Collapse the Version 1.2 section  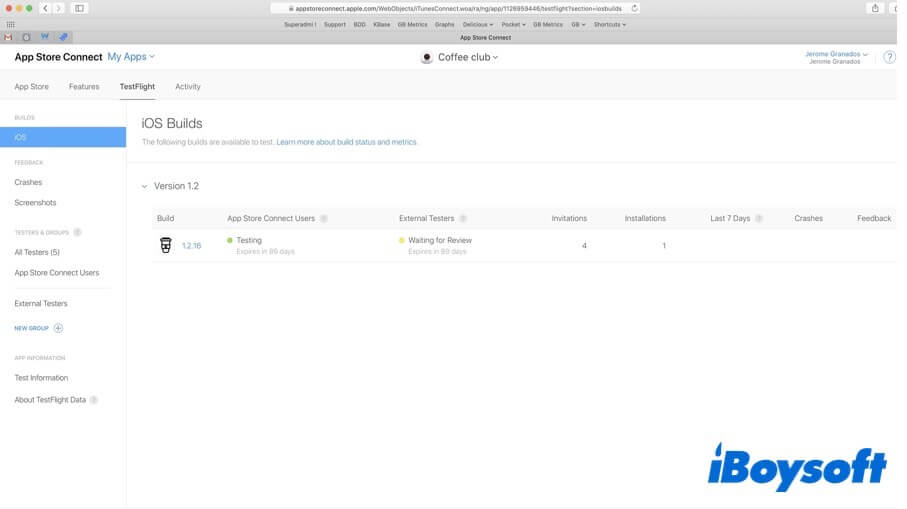144,186
